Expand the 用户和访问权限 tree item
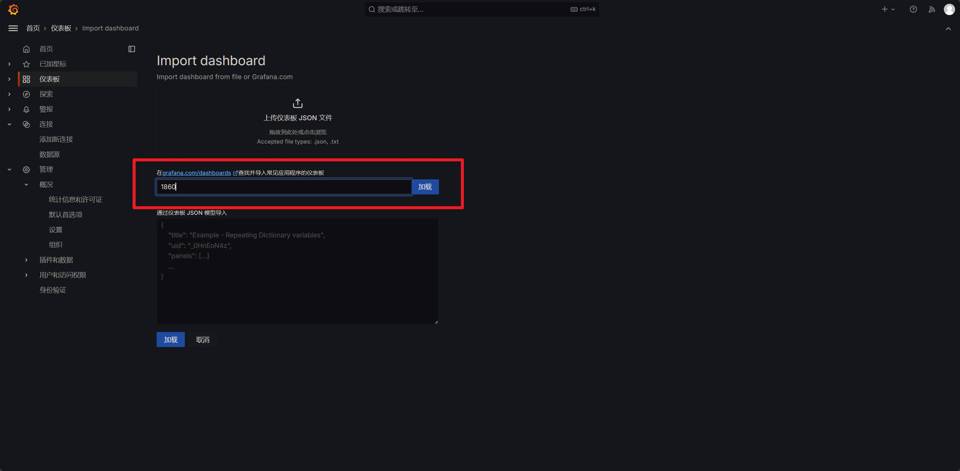The height and width of the screenshot is (471, 960). tap(27, 275)
